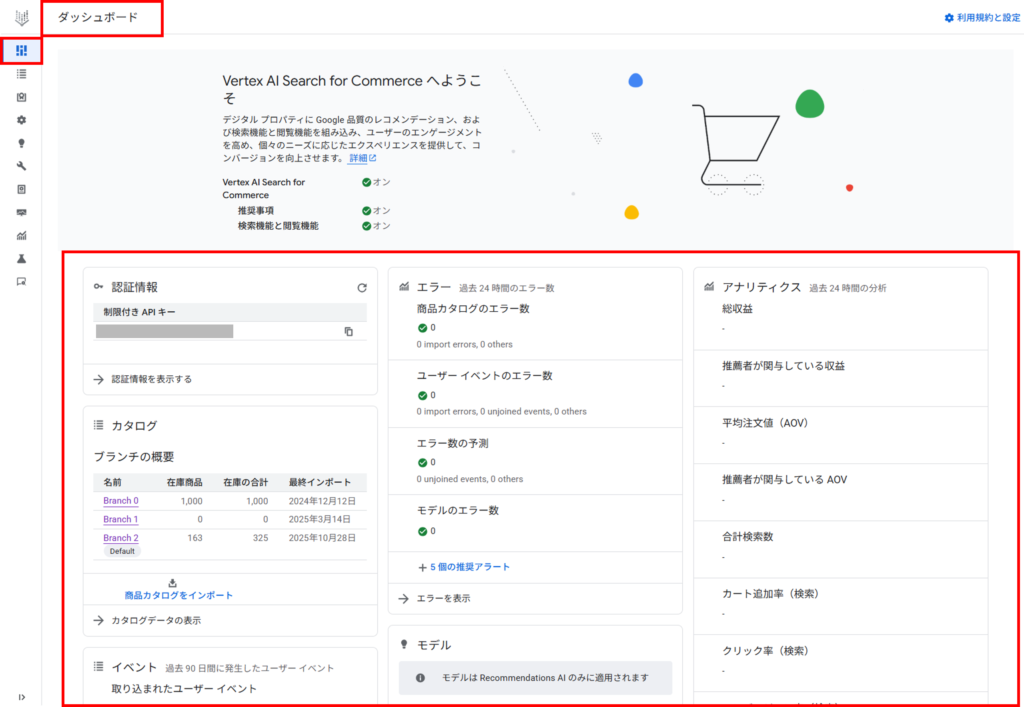Image resolution: width=1024 pixels, height=707 pixels.
Task: Click 商品カタログのエラー数 heading
Action: coord(473,309)
